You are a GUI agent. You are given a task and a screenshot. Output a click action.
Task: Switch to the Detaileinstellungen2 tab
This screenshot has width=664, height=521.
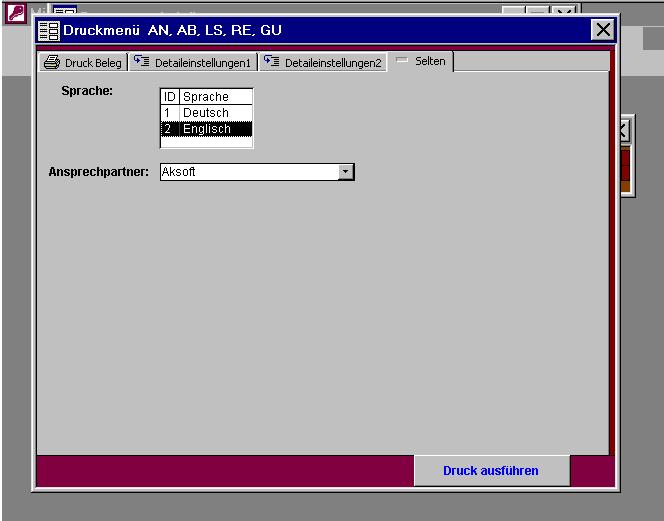coord(332,63)
